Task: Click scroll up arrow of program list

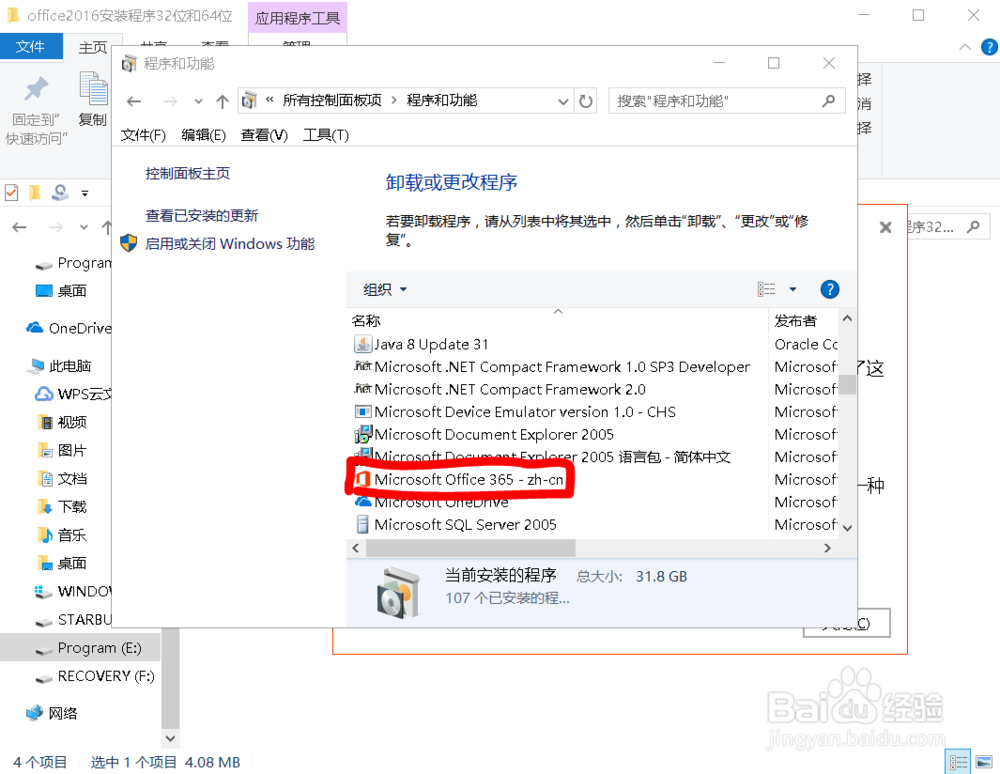Action: tap(847, 318)
